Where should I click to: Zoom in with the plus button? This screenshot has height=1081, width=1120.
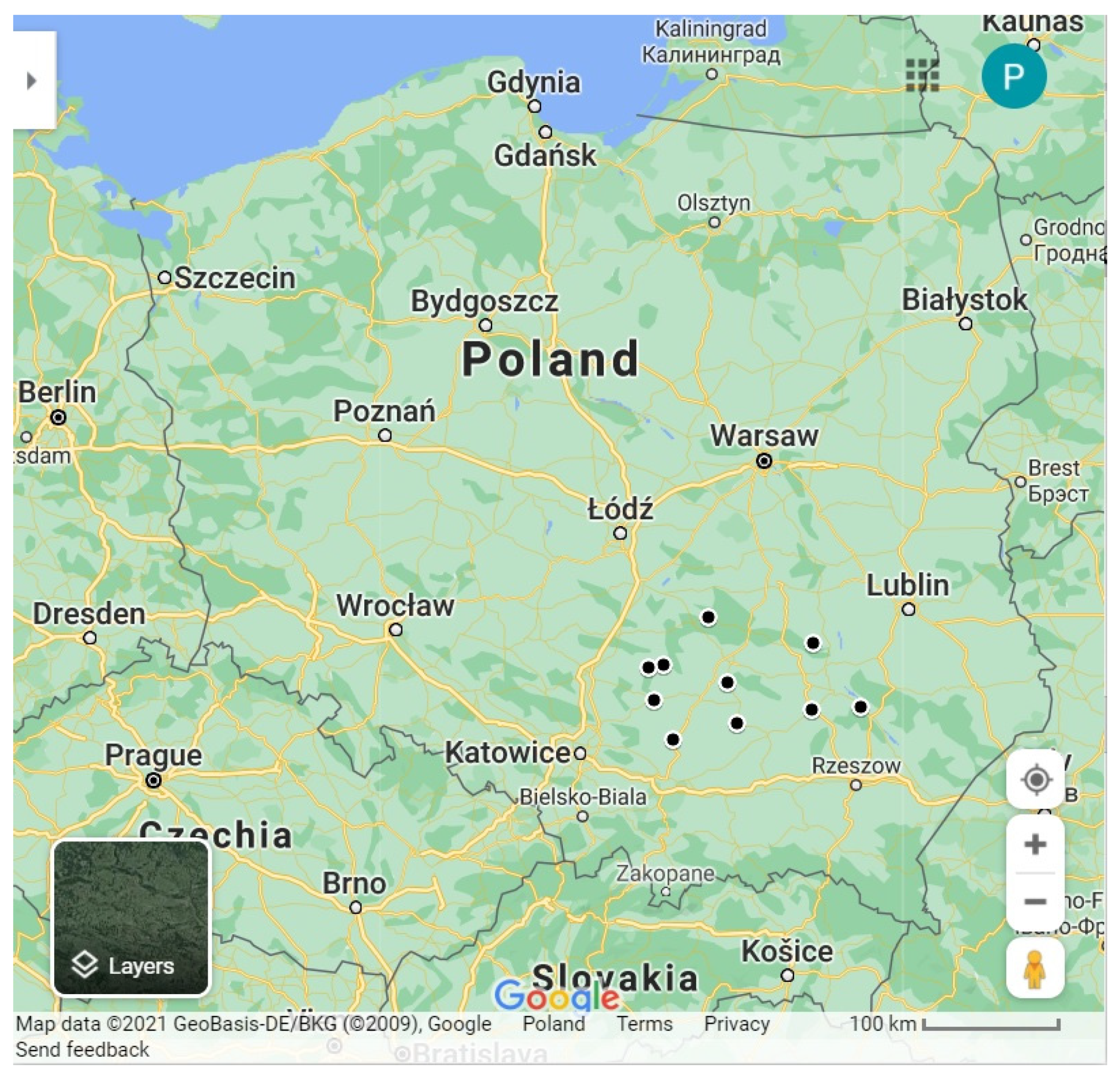1035,844
